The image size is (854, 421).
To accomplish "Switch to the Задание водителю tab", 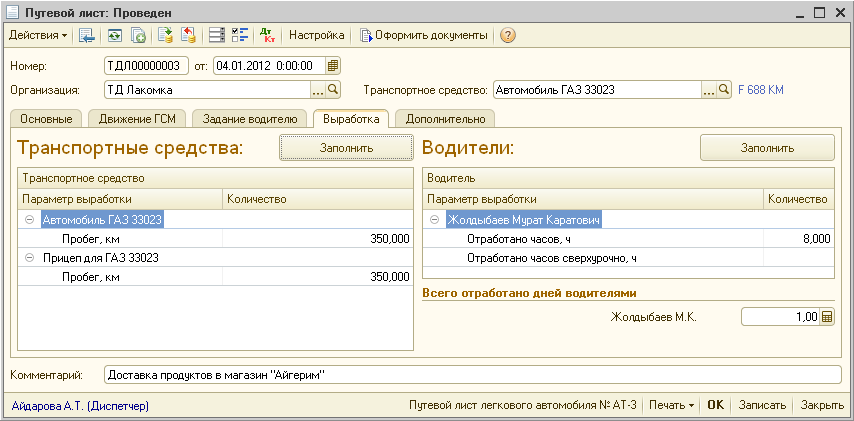I will click(x=250, y=119).
